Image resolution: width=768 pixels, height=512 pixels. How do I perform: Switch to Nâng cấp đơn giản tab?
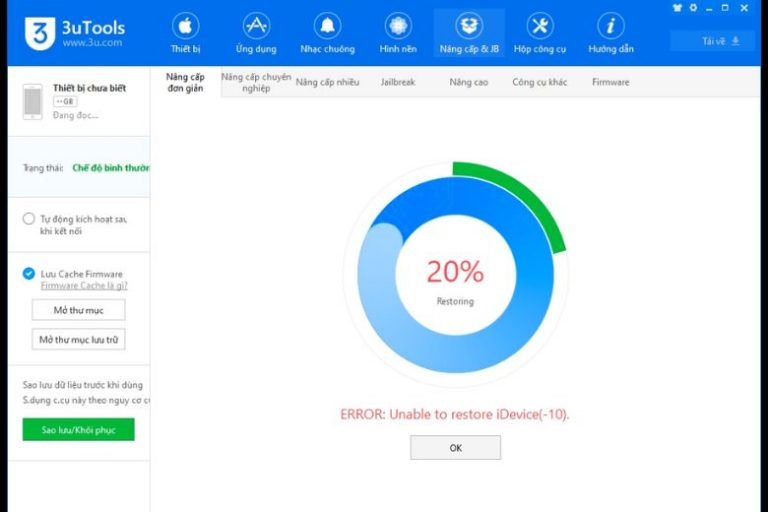point(186,82)
